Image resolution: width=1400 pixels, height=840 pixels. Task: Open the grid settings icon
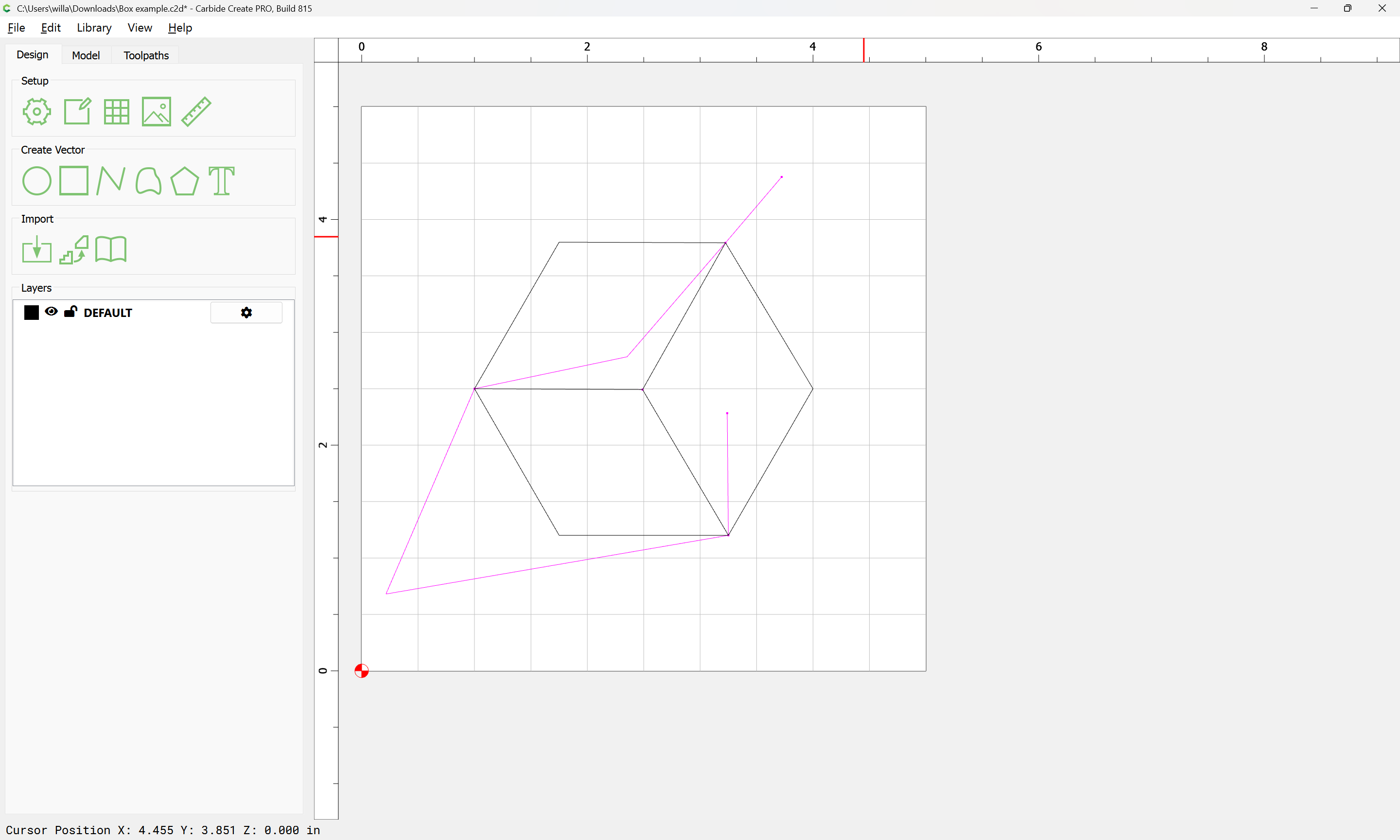117,111
